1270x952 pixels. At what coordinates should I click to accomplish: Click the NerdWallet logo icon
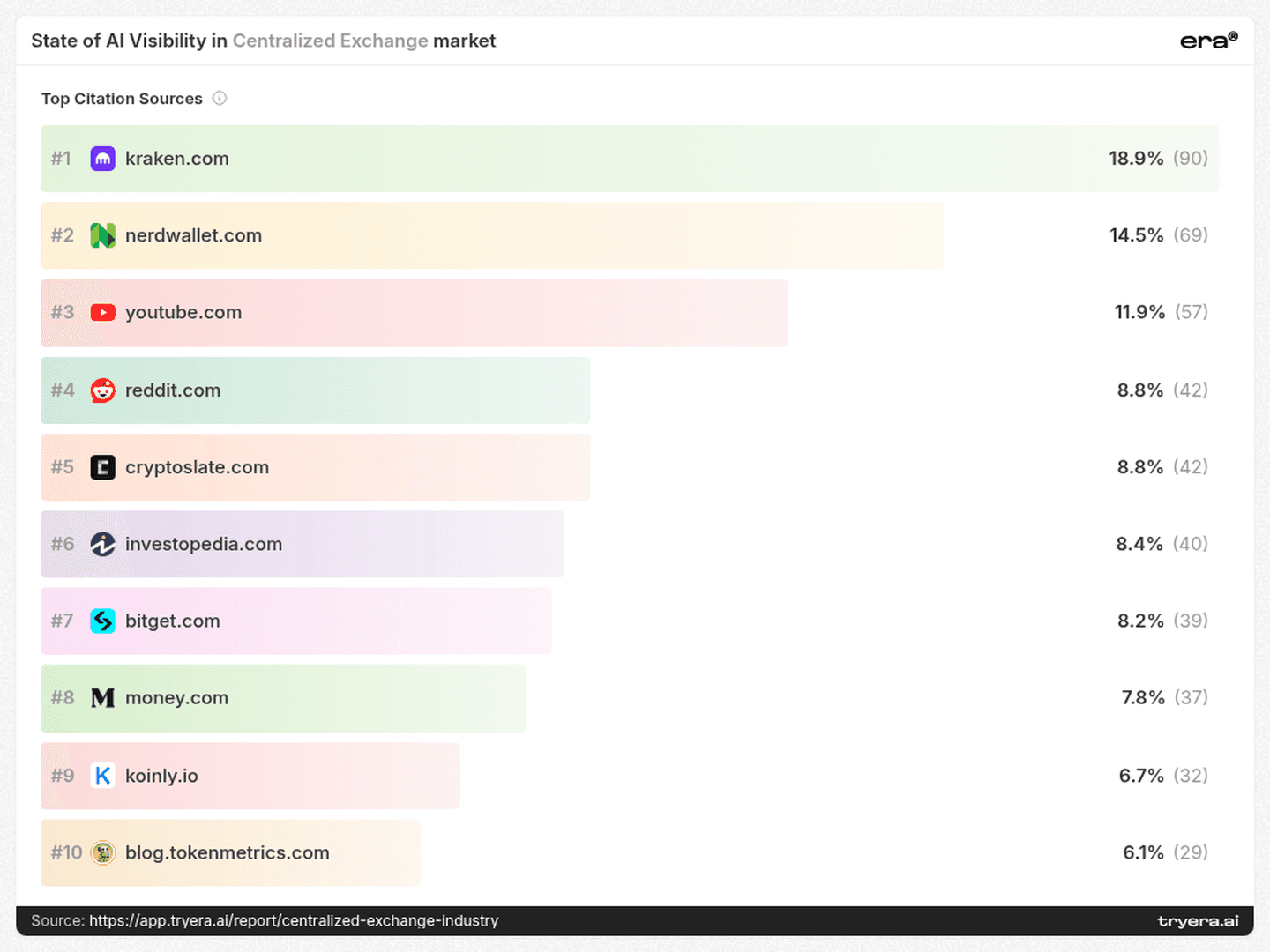tap(103, 235)
